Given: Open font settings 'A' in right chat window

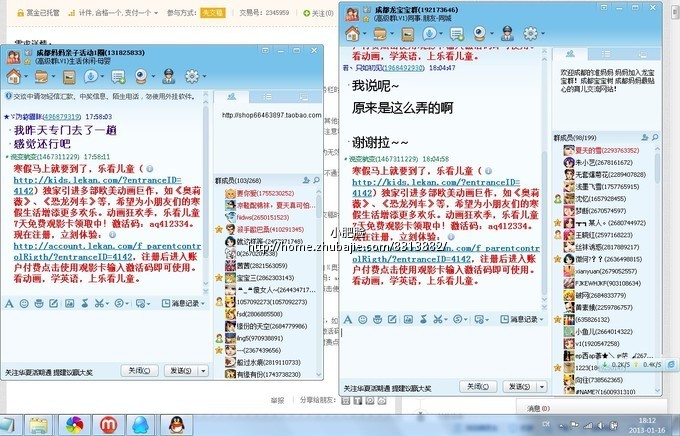Looking at the screenshot, I should tap(348, 320).
